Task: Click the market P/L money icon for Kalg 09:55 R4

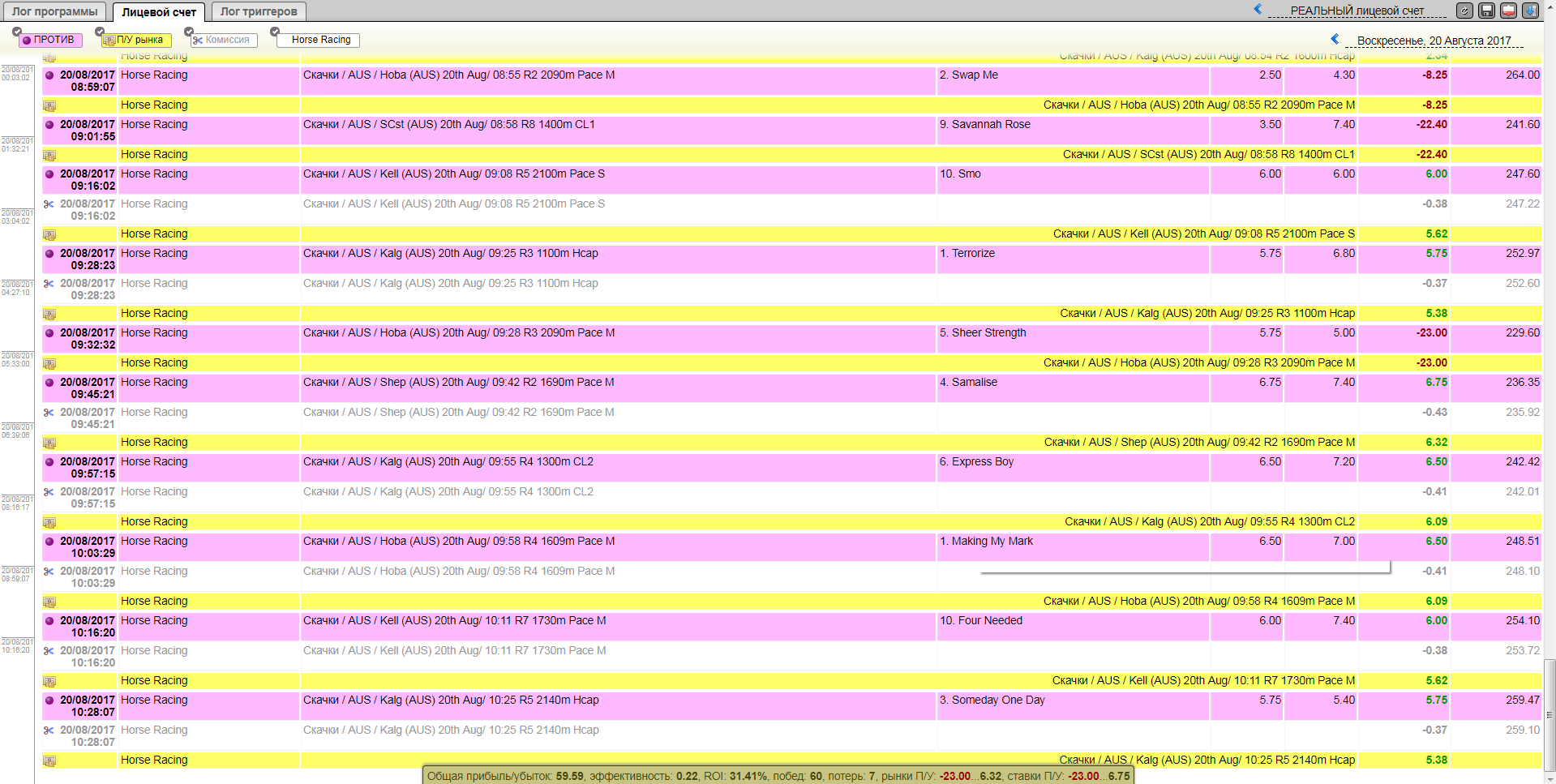Action: (x=49, y=523)
